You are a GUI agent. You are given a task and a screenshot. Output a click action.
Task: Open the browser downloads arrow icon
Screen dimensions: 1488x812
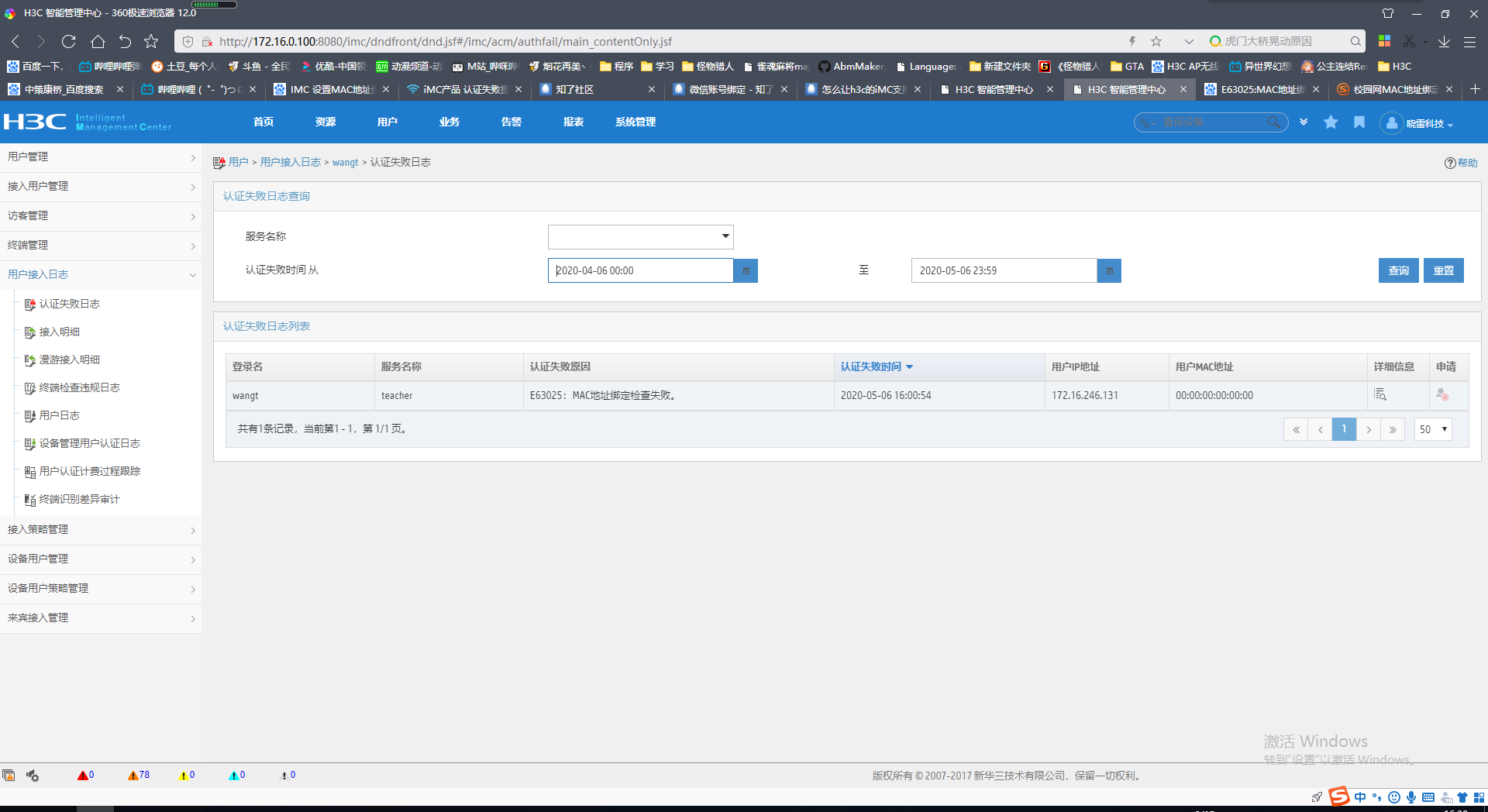pos(1444,41)
